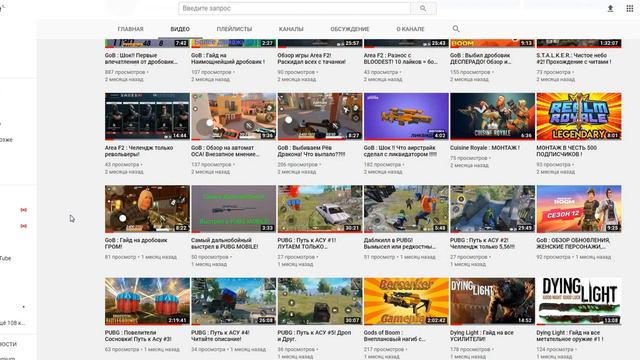Open 'Даблкилл в PUBG!' video title
Screen dimensions: 640x360
(x=400, y=243)
